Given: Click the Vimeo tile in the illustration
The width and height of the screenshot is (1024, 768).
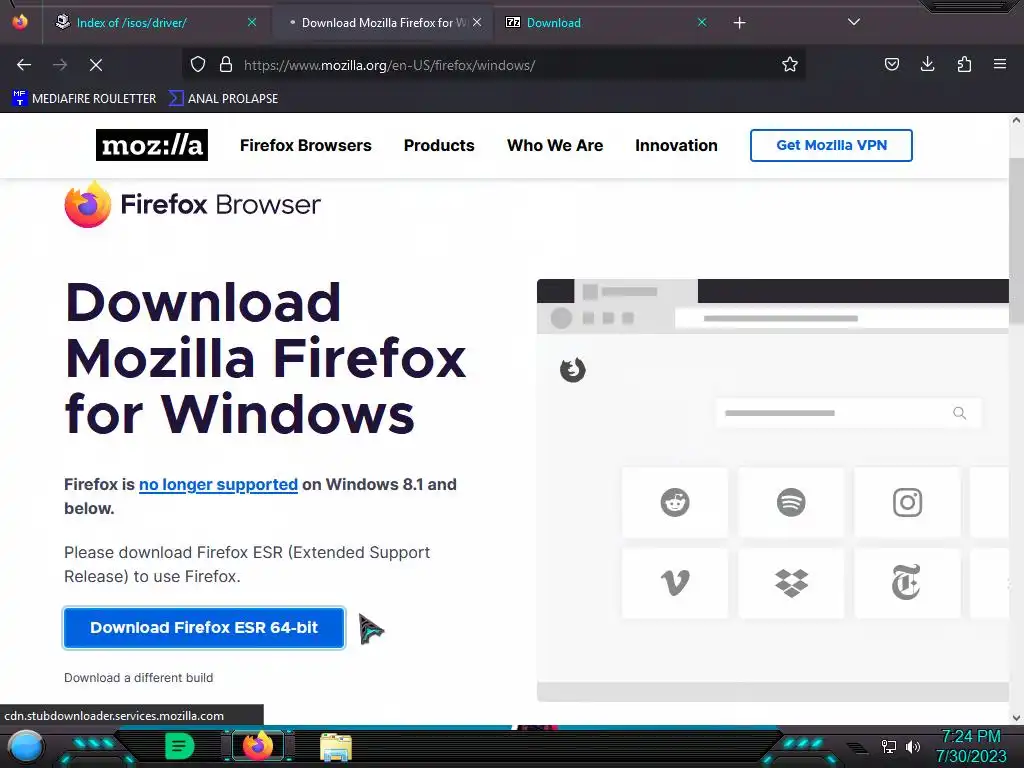Looking at the screenshot, I should pyautogui.click(x=675, y=583).
